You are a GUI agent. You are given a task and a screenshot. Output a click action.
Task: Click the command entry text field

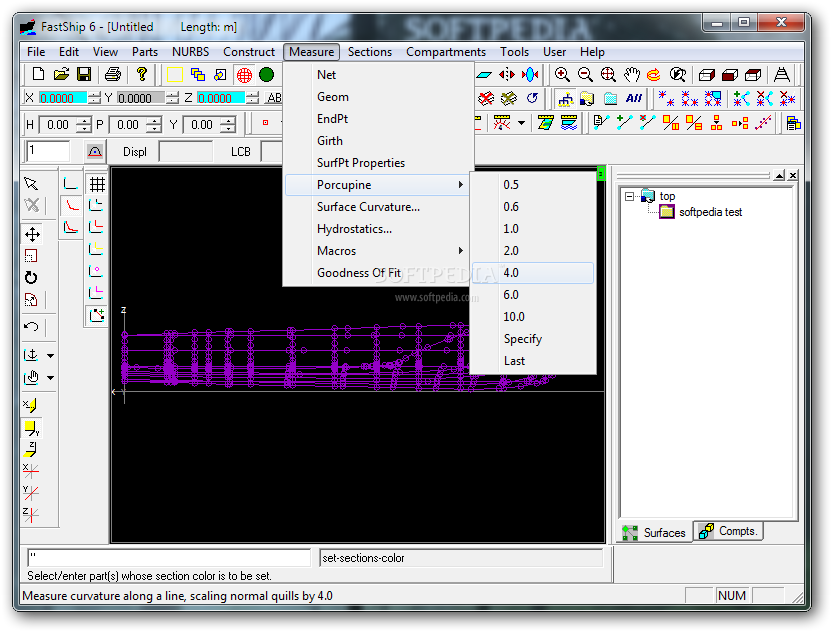[169, 558]
